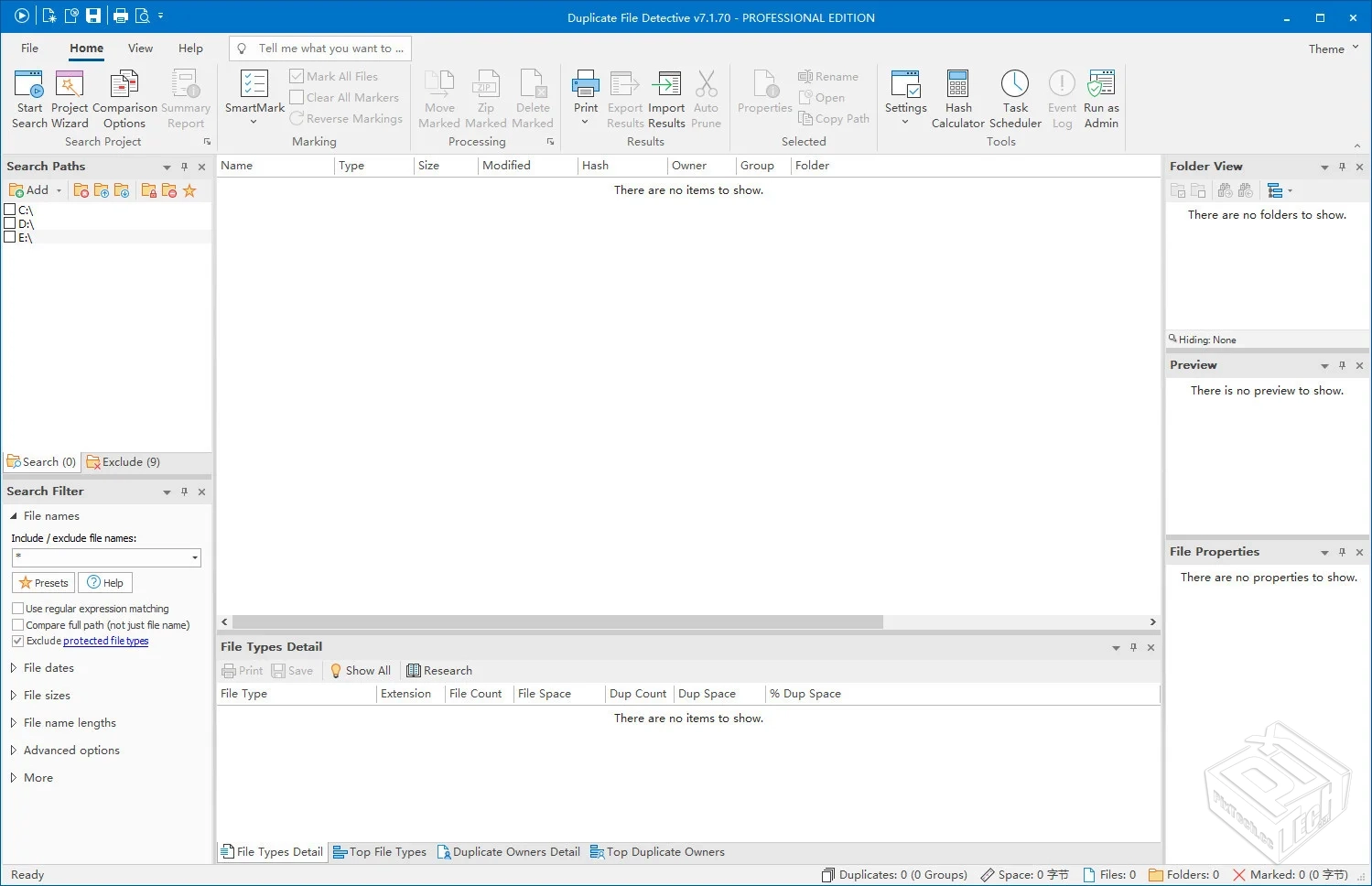Click the protected file types link
Viewport: 1372px width, 886px height.
tap(105, 641)
